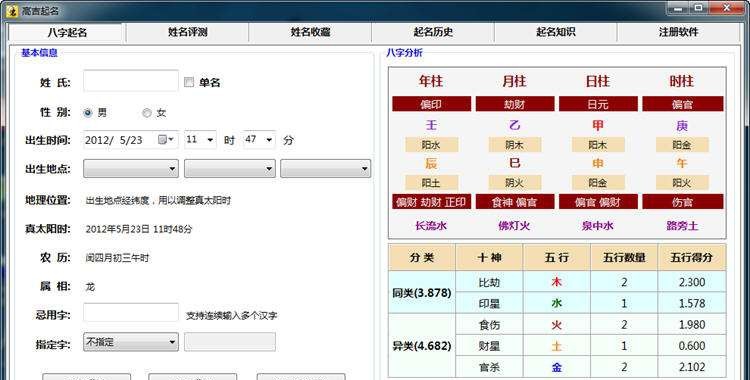Select the heavenly stem 庚

(x=682, y=125)
